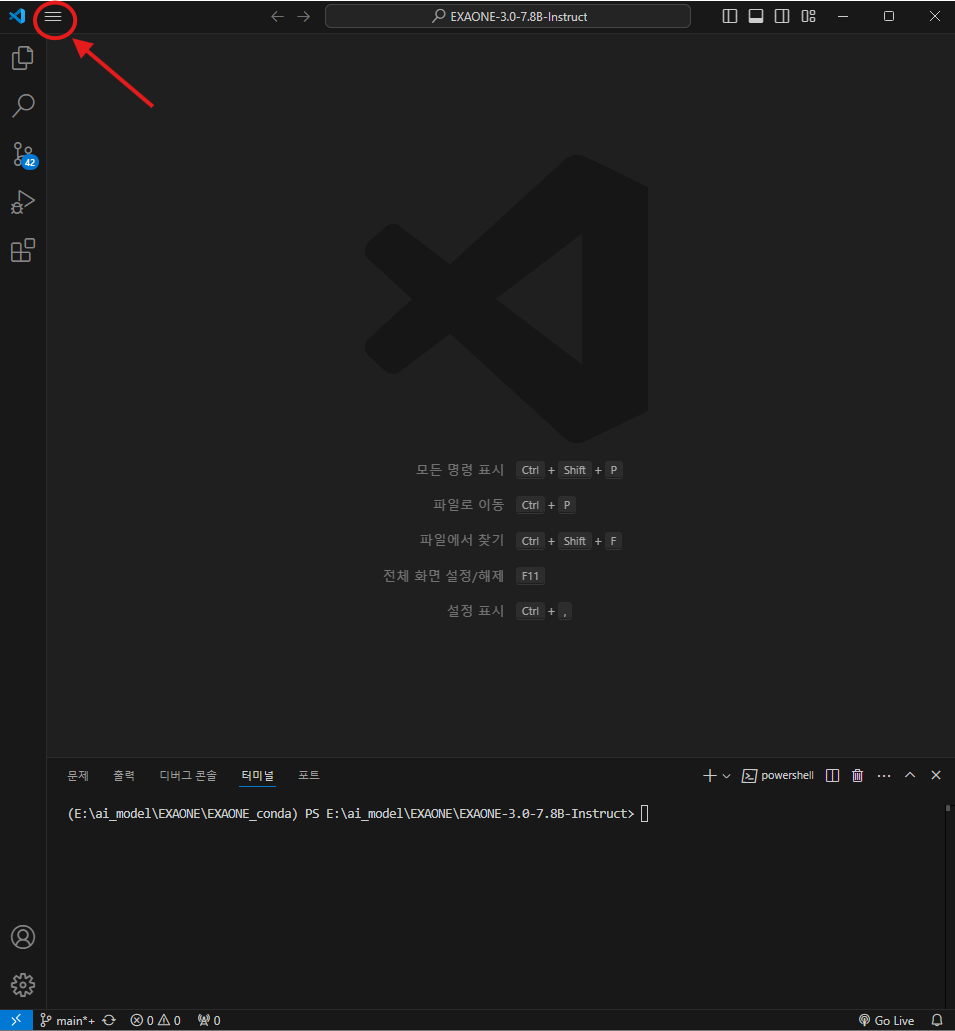Go forward with the right arrow
The width and height of the screenshot is (955, 1031).
pos(303,16)
